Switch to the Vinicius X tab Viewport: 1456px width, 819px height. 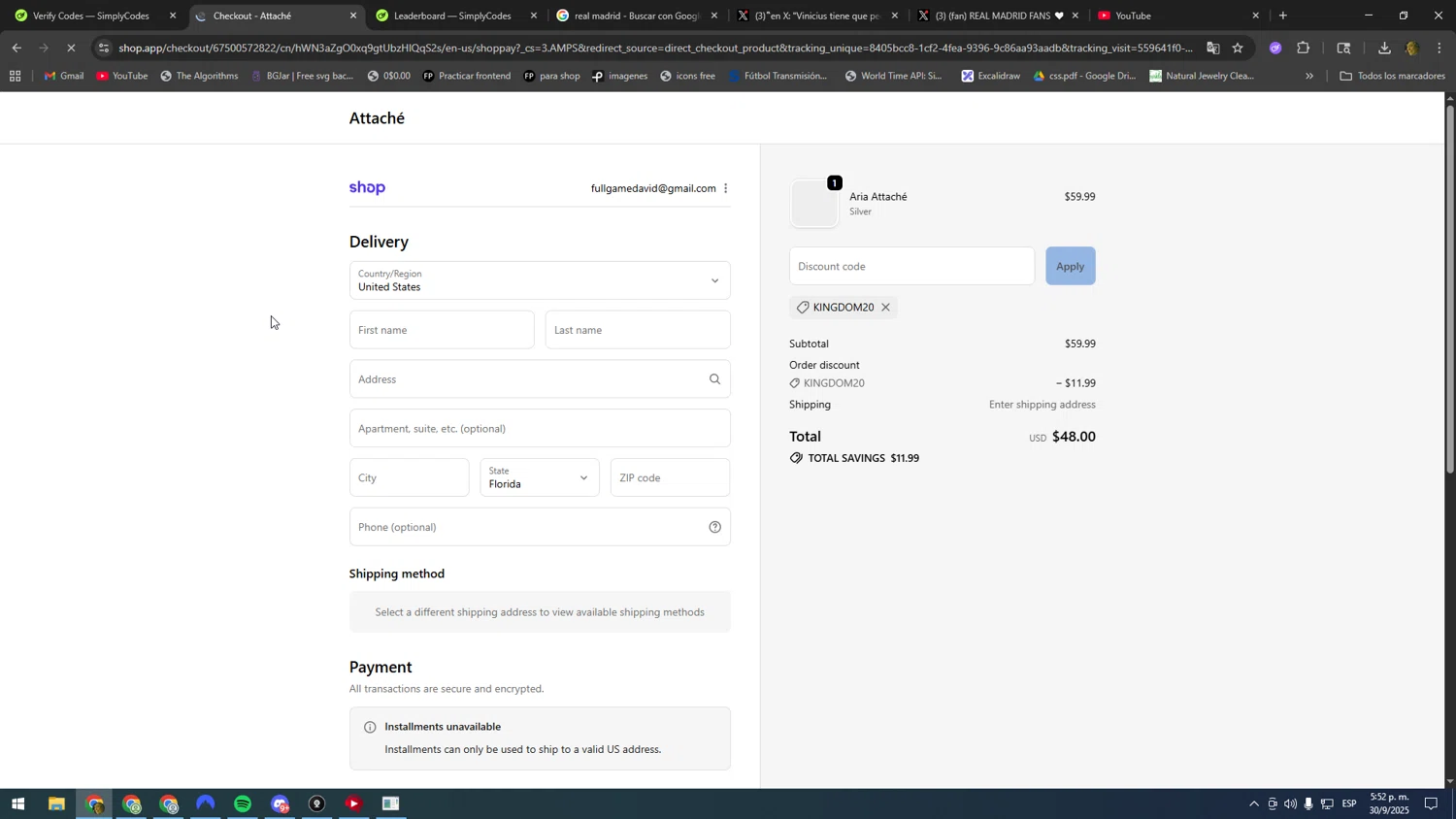pyautogui.click(x=818, y=16)
